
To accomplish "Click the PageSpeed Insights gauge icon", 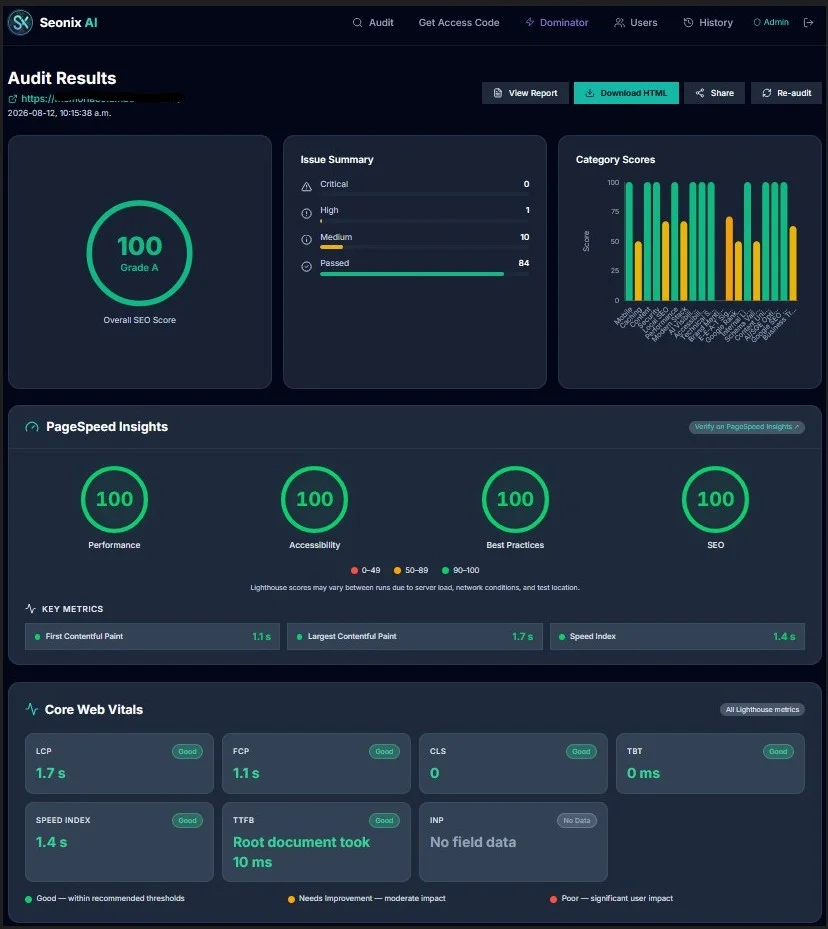I will (x=31, y=427).
